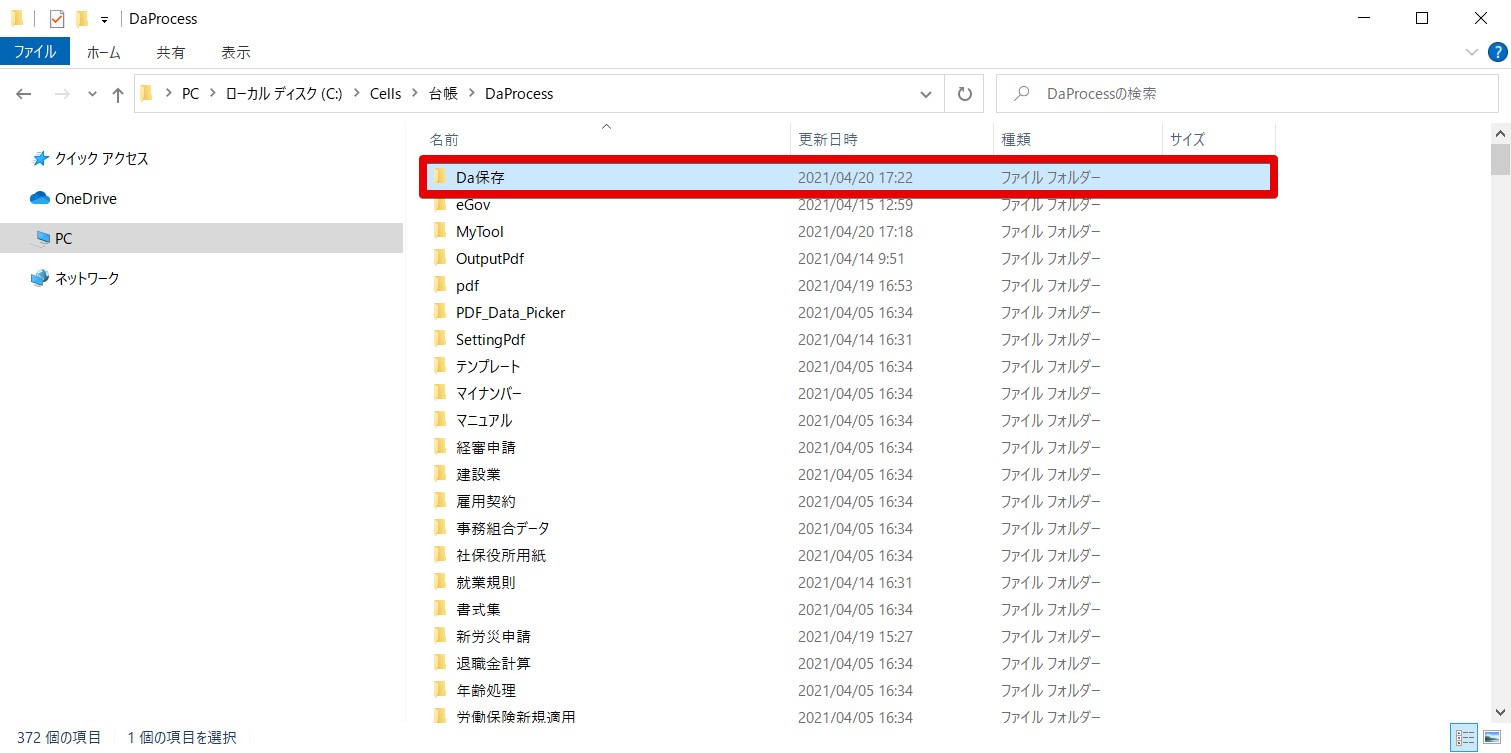The width and height of the screenshot is (1511, 753).
Task: Switch to large icons view in status bar
Action: click(x=1492, y=738)
